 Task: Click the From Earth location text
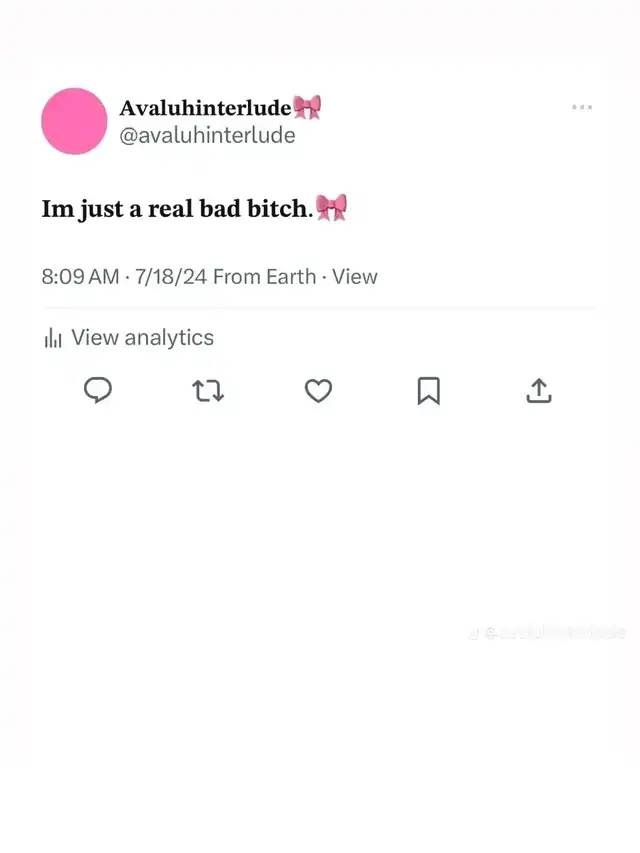tap(264, 277)
